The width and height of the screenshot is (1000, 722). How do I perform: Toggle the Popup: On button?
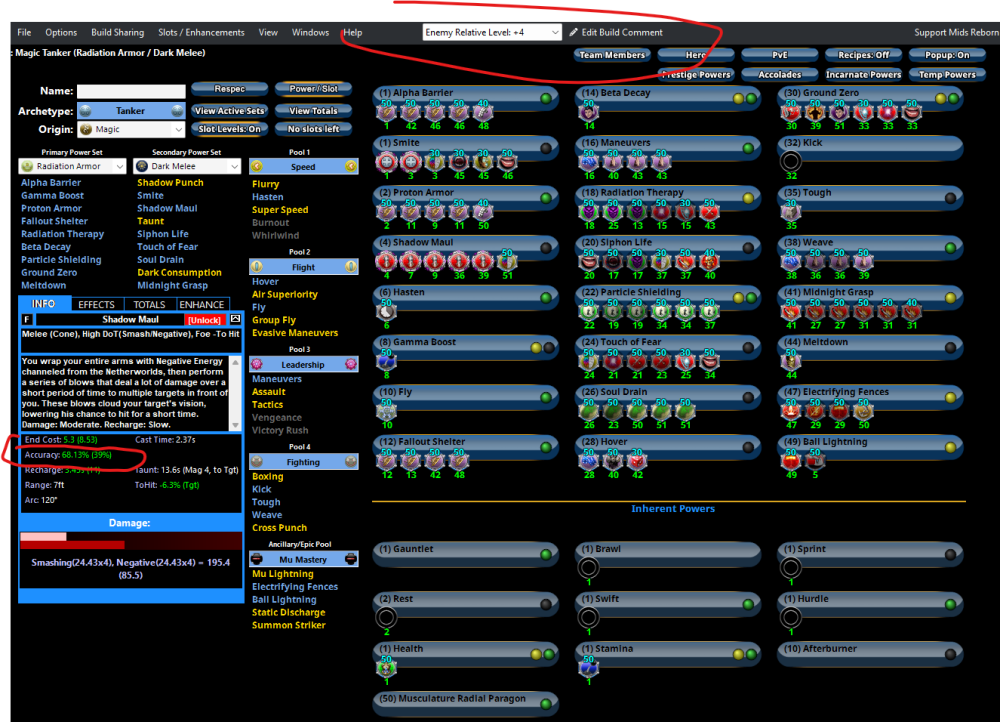pyautogui.click(x=947, y=55)
